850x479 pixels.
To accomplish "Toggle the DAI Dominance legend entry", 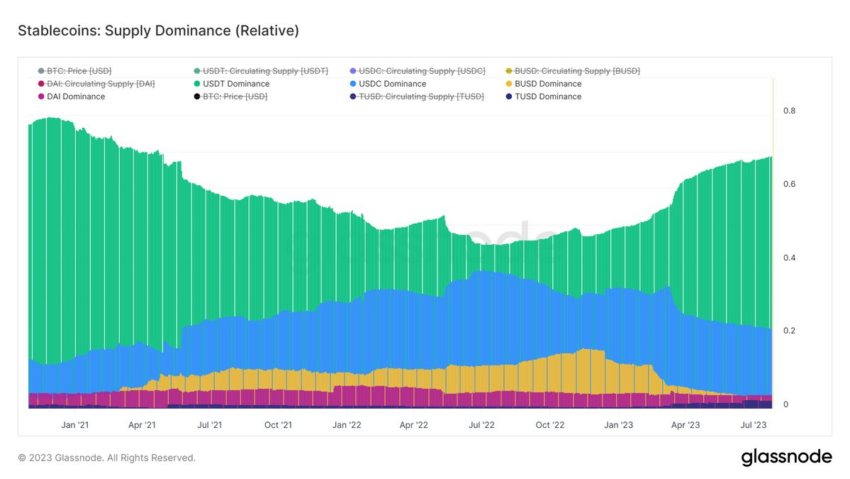I will pyautogui.click(x=72, y=96).
